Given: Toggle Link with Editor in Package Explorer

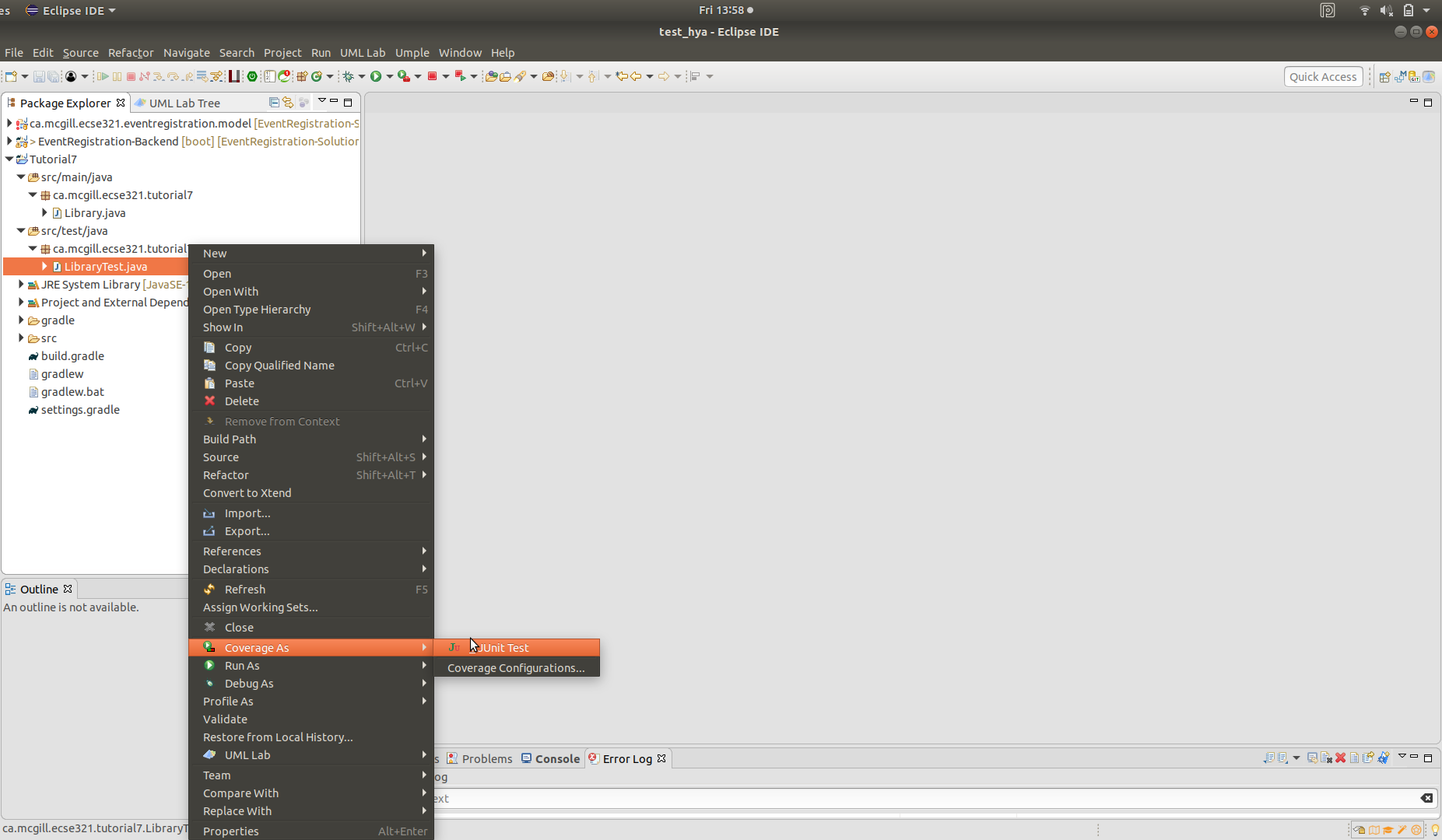Looking at the screenshot, I should pos(288,103).
